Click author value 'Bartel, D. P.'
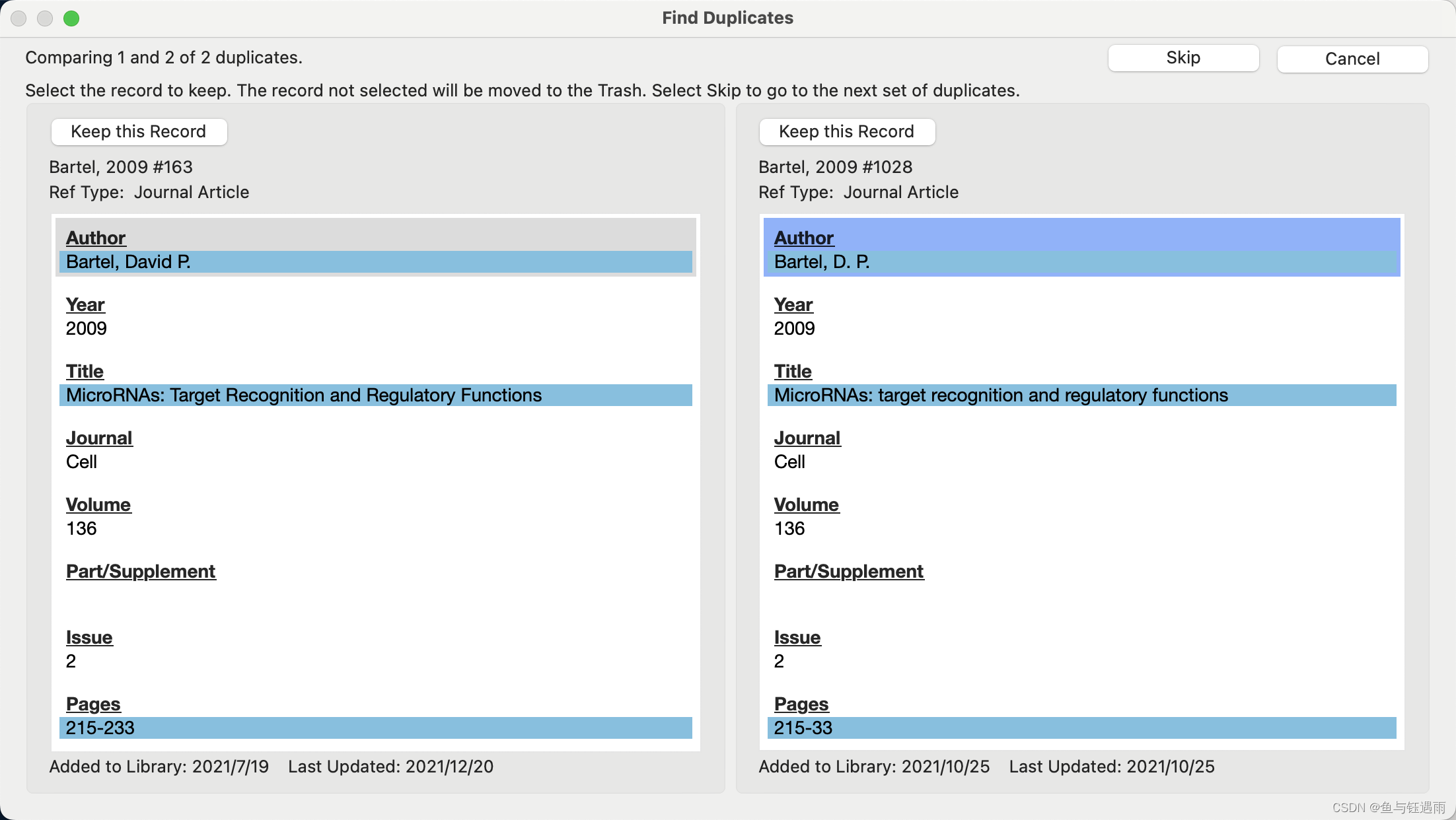The height and width of the screenshot is (820, 1456). (x=1082, y=262)
